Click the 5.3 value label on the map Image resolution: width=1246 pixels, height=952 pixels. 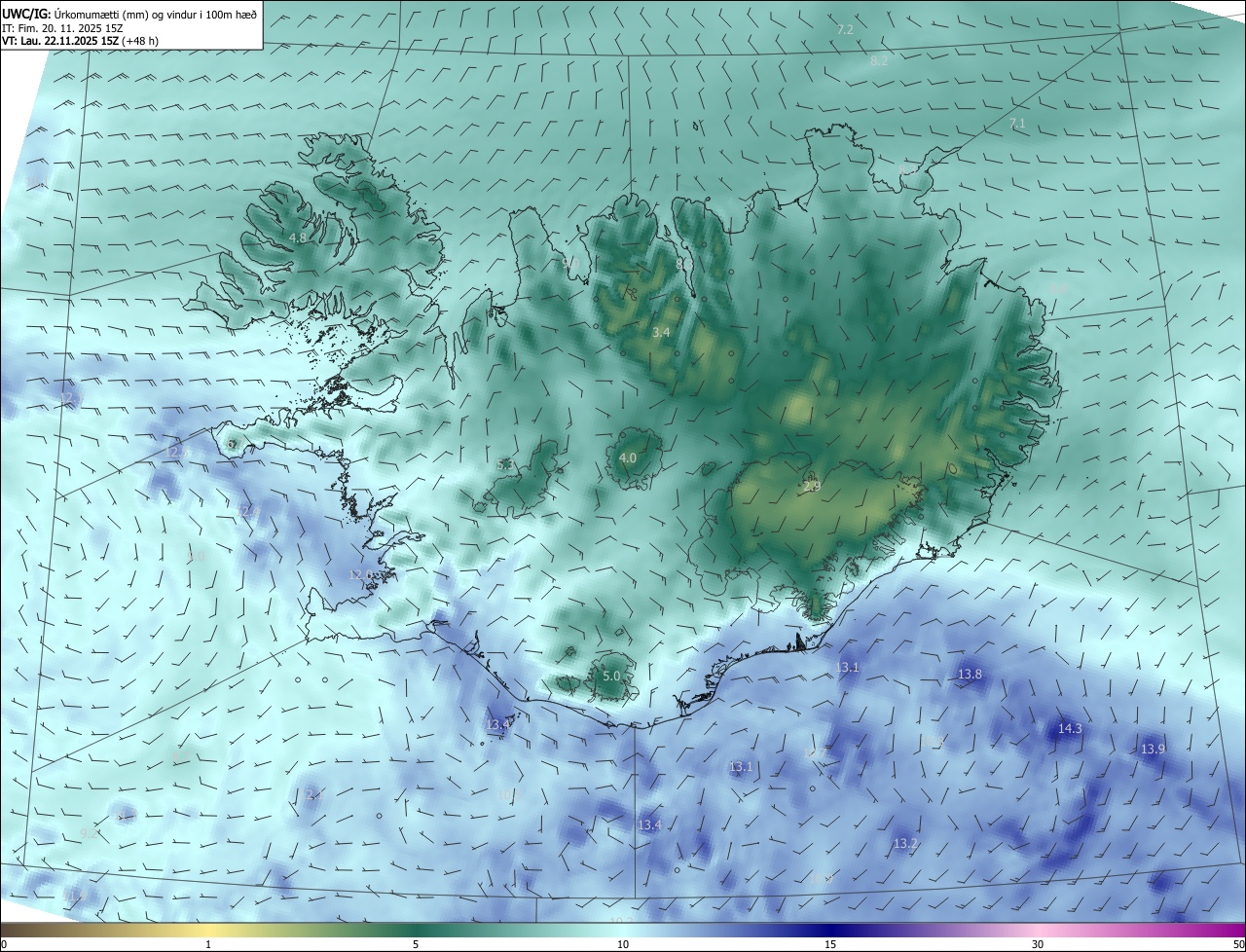click(x=505, y=465)
